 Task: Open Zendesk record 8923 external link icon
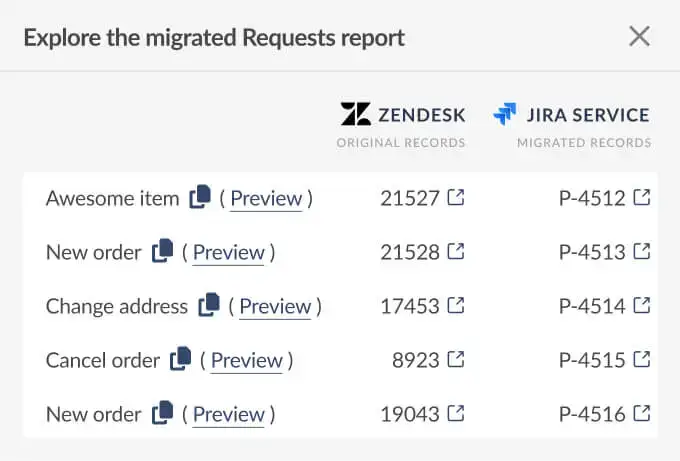pos(456,359)
